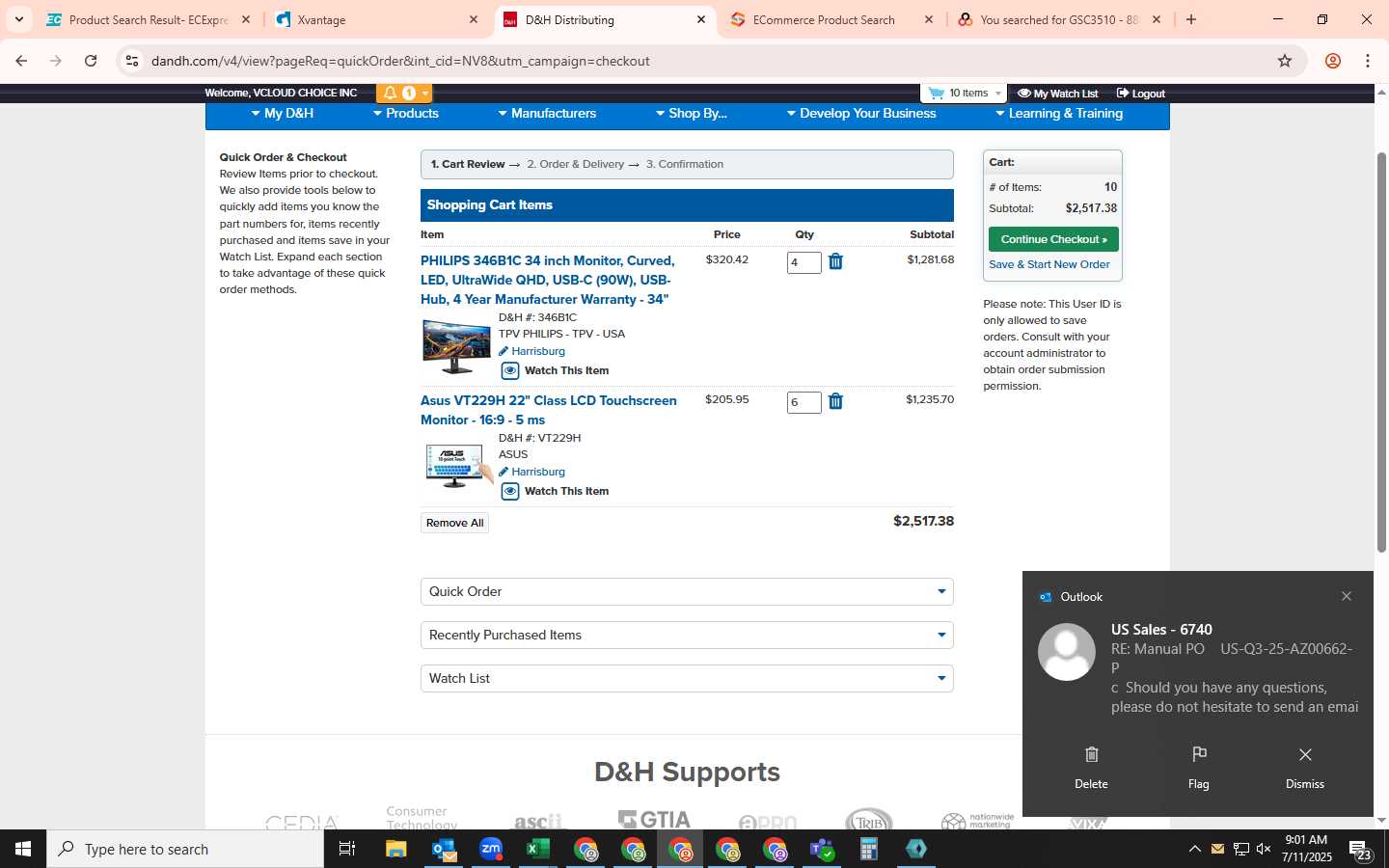Open PHILIPS 346B1C product title link
The image size is (1389, 868).
[x=548, y=280]
